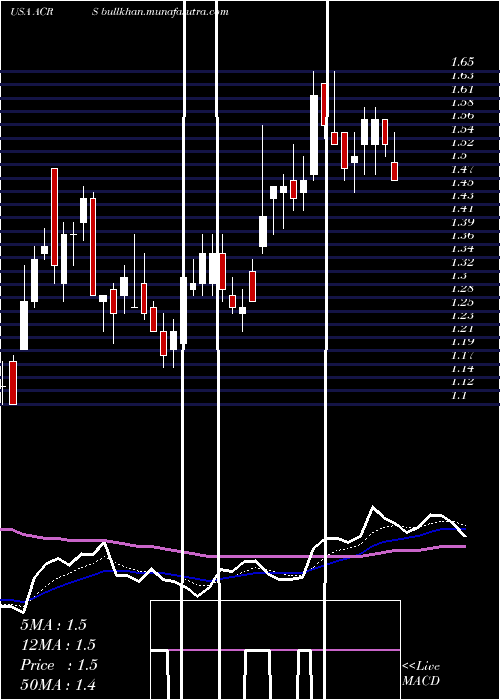
Task: Select the 5MA : 1.5 readout
Action: [x=53, y=625]
